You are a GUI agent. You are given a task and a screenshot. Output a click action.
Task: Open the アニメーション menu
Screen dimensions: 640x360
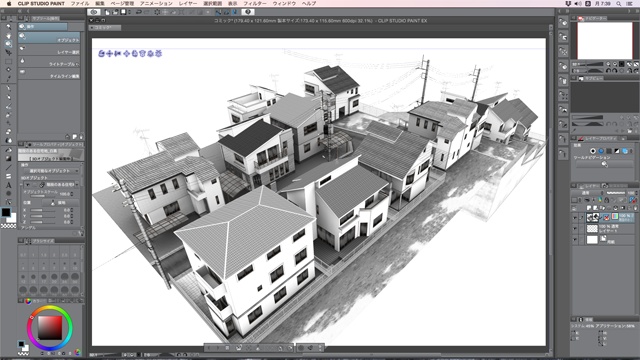coord(156,3)
